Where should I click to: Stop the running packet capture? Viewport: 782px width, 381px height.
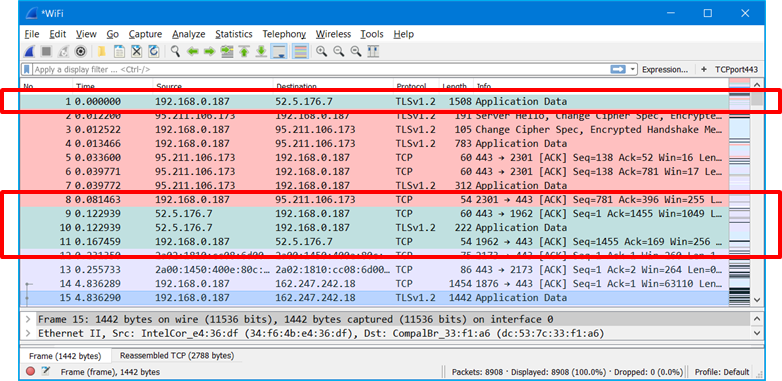(x=46, y=51)
